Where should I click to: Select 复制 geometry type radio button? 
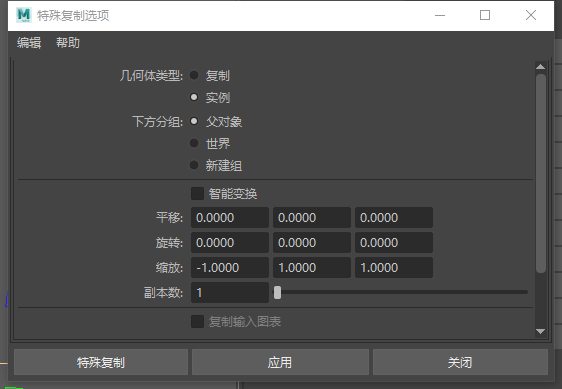194,75
